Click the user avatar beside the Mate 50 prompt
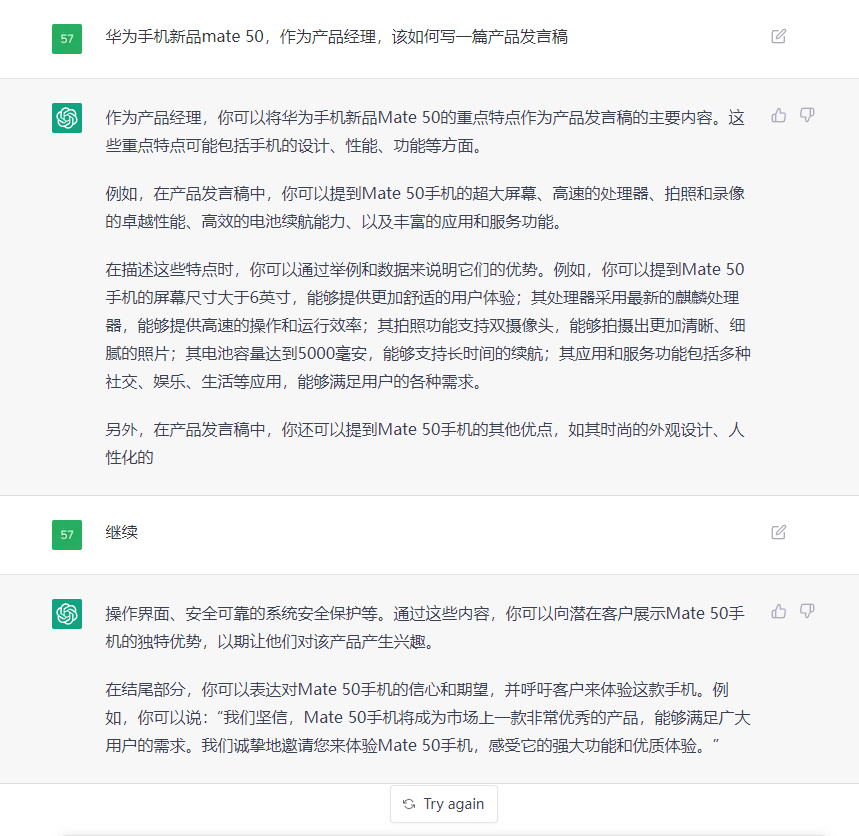The image size is (859, 836). (67, 39)
